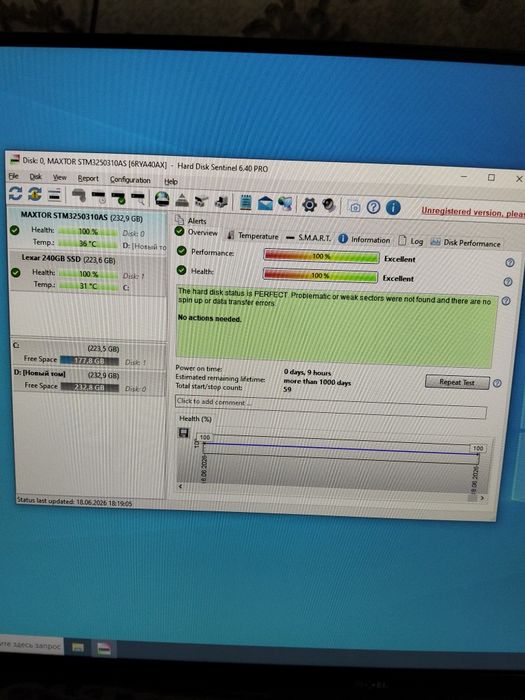525x700 pixels.
Task: Open the Report menu
Action: point(88,178)
